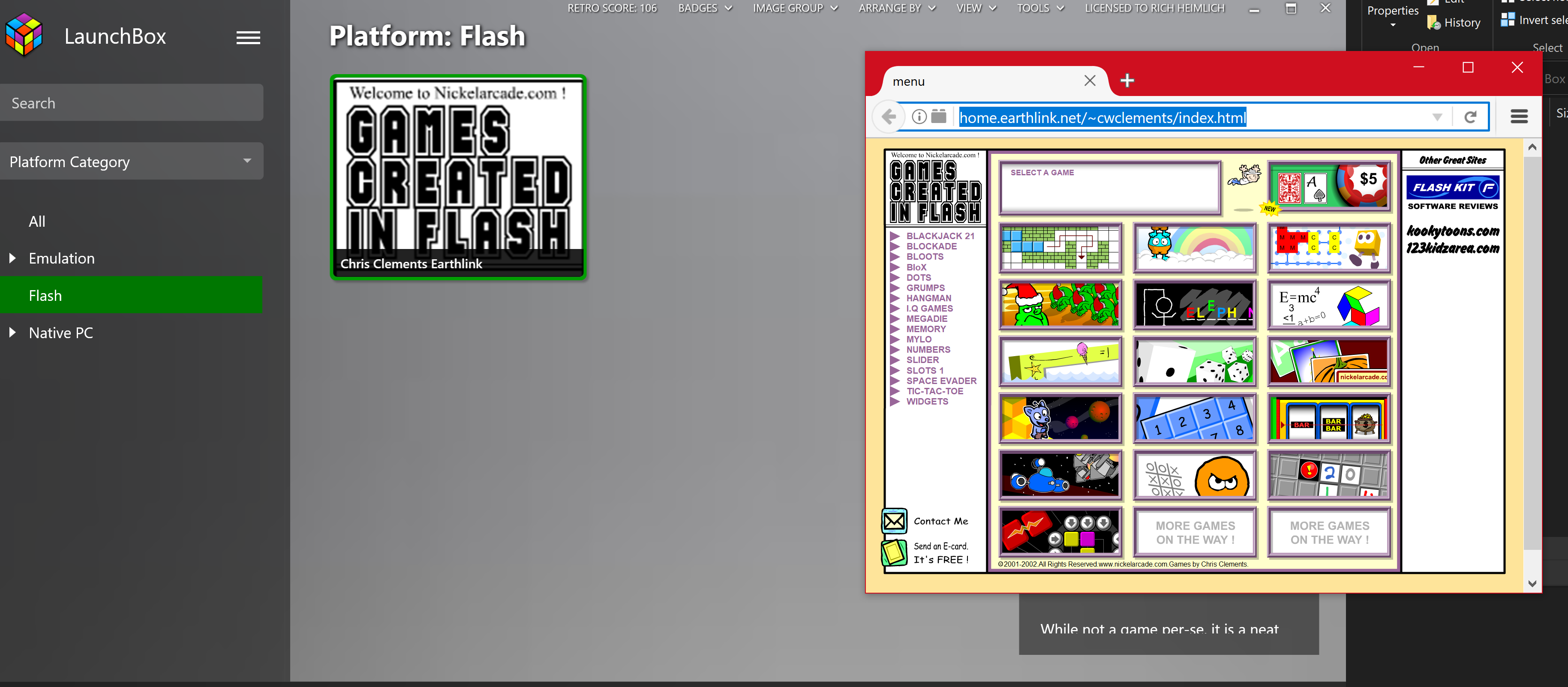
Task: Click the LaunchBox Search field
Action: (x=132, y=102)
